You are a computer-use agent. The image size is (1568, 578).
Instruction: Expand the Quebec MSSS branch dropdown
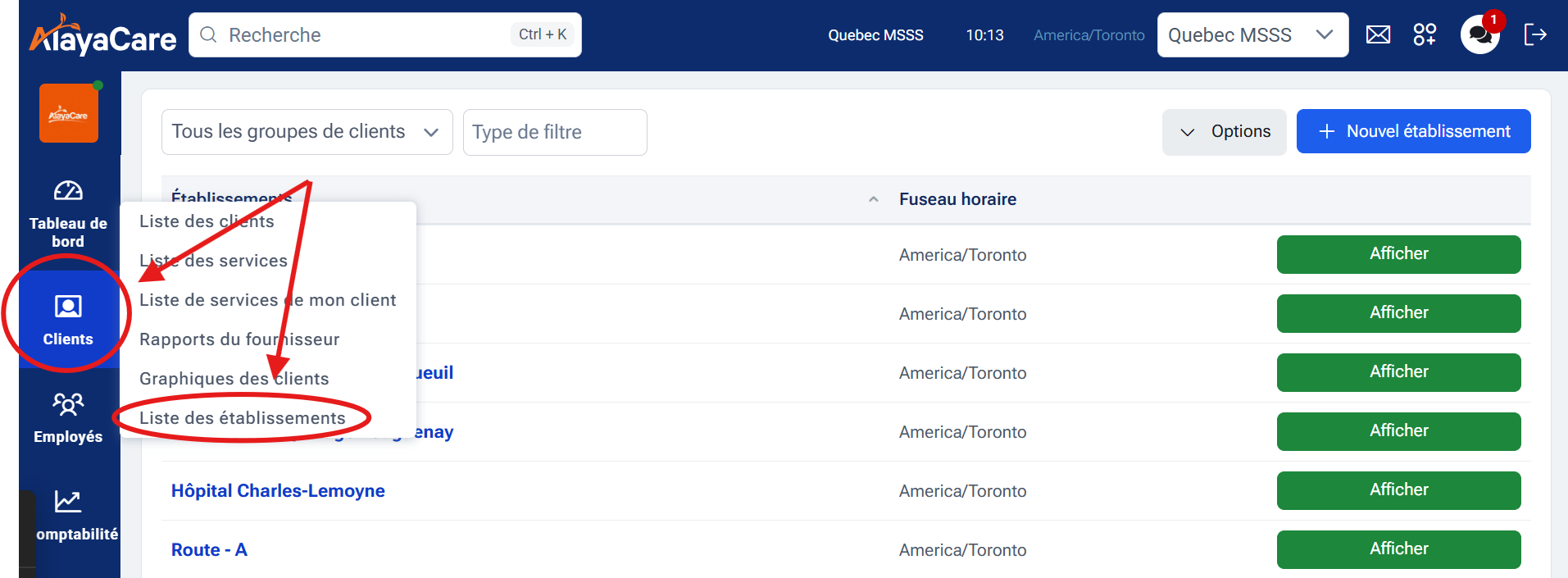[x=1252, y=35]
